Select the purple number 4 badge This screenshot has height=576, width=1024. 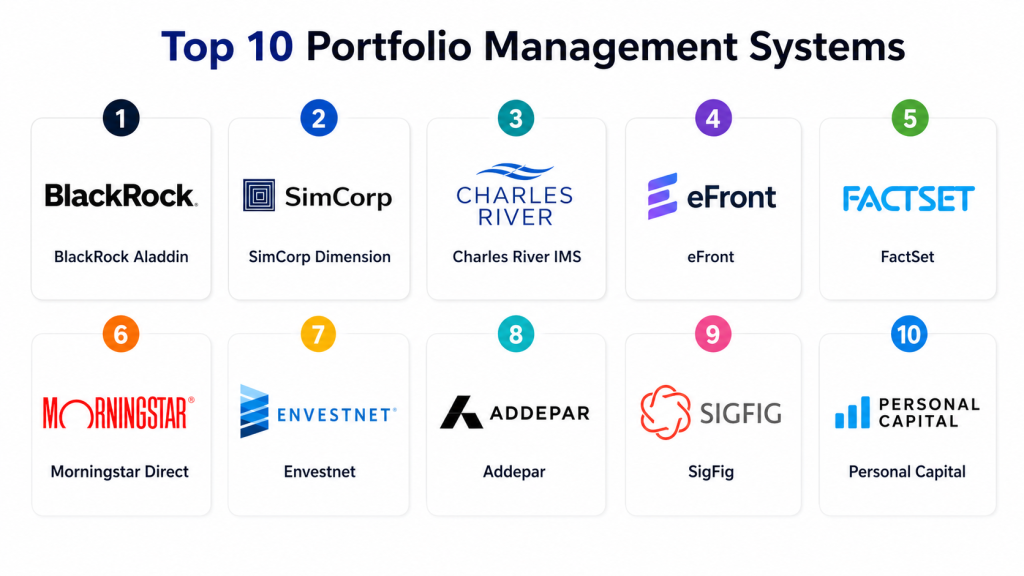[713, 119]
